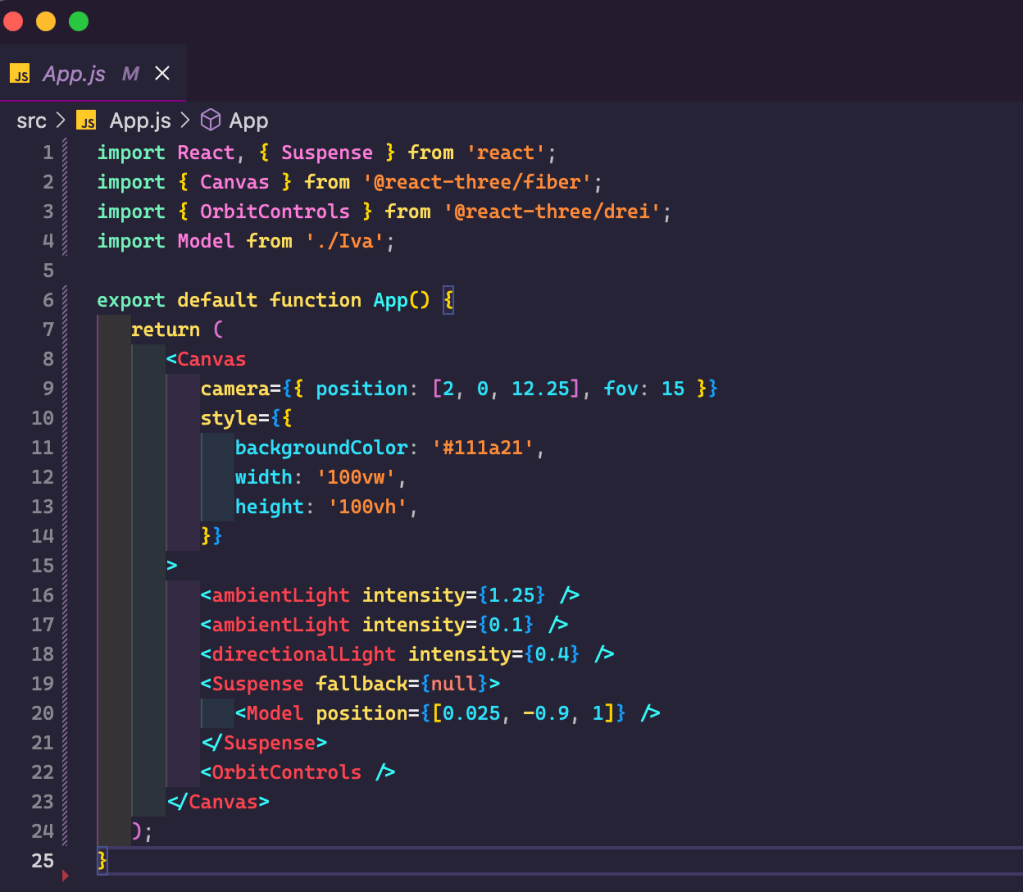Click the modified 'M' indicator on the tab
This screenshot has height=892, width=1023.
[x=130, y=74]
